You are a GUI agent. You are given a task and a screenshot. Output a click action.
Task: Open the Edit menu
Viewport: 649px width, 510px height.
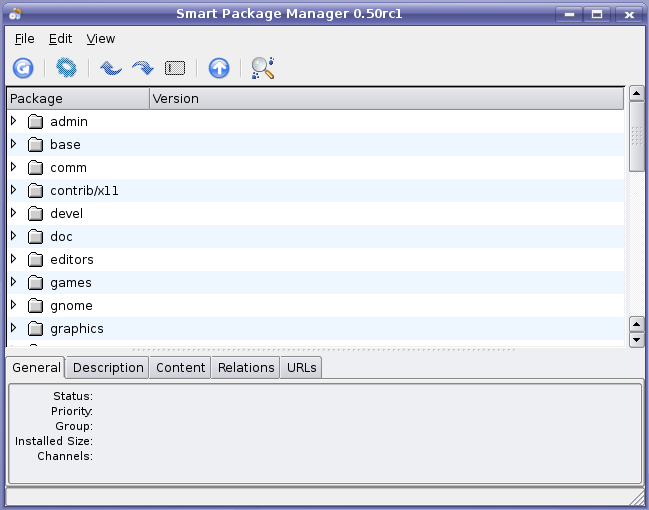coord(60,39)
